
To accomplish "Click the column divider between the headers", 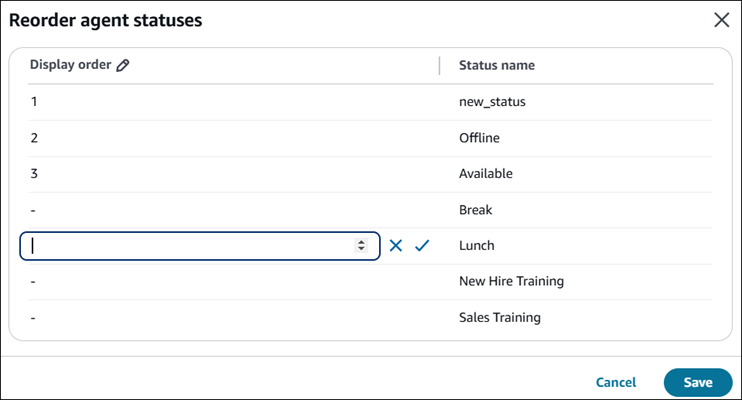I will pyautogui.click(x=439, y=65).
